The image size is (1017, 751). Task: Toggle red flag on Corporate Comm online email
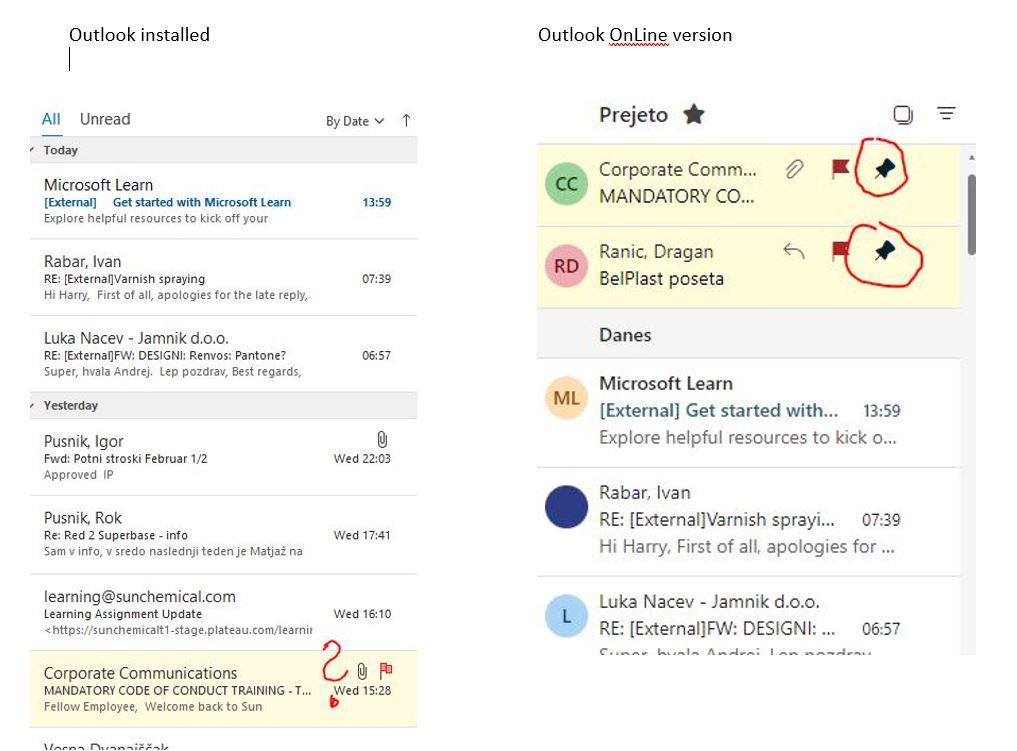pos(840,169)
